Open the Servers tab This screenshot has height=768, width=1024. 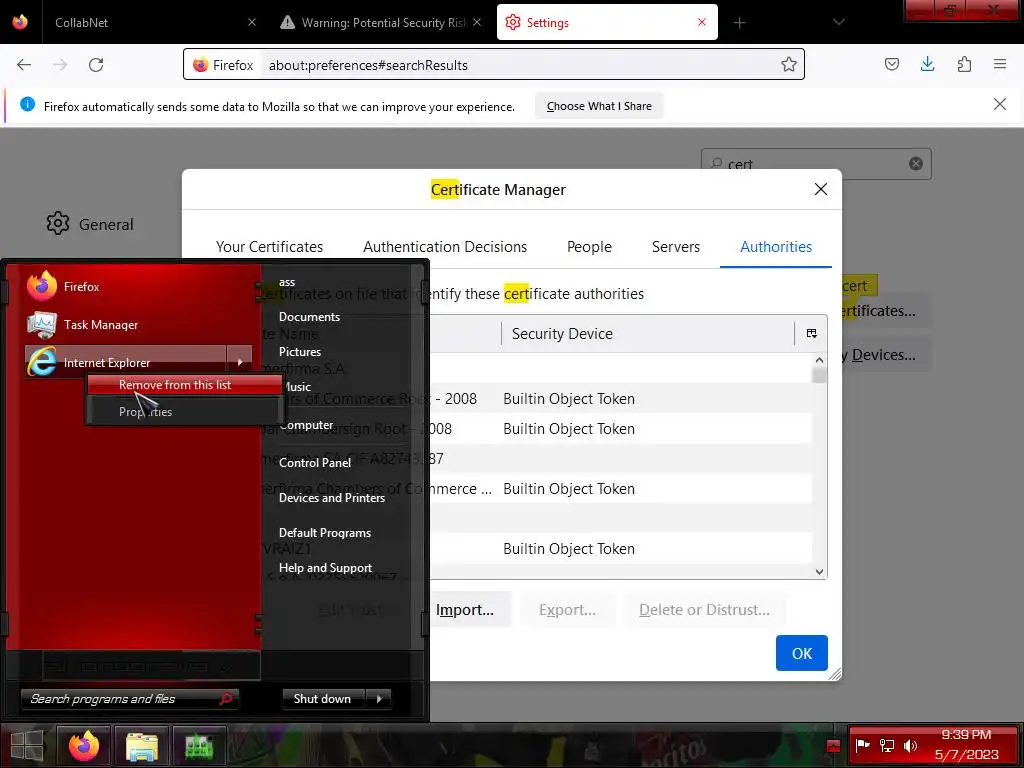coord(675,247)
